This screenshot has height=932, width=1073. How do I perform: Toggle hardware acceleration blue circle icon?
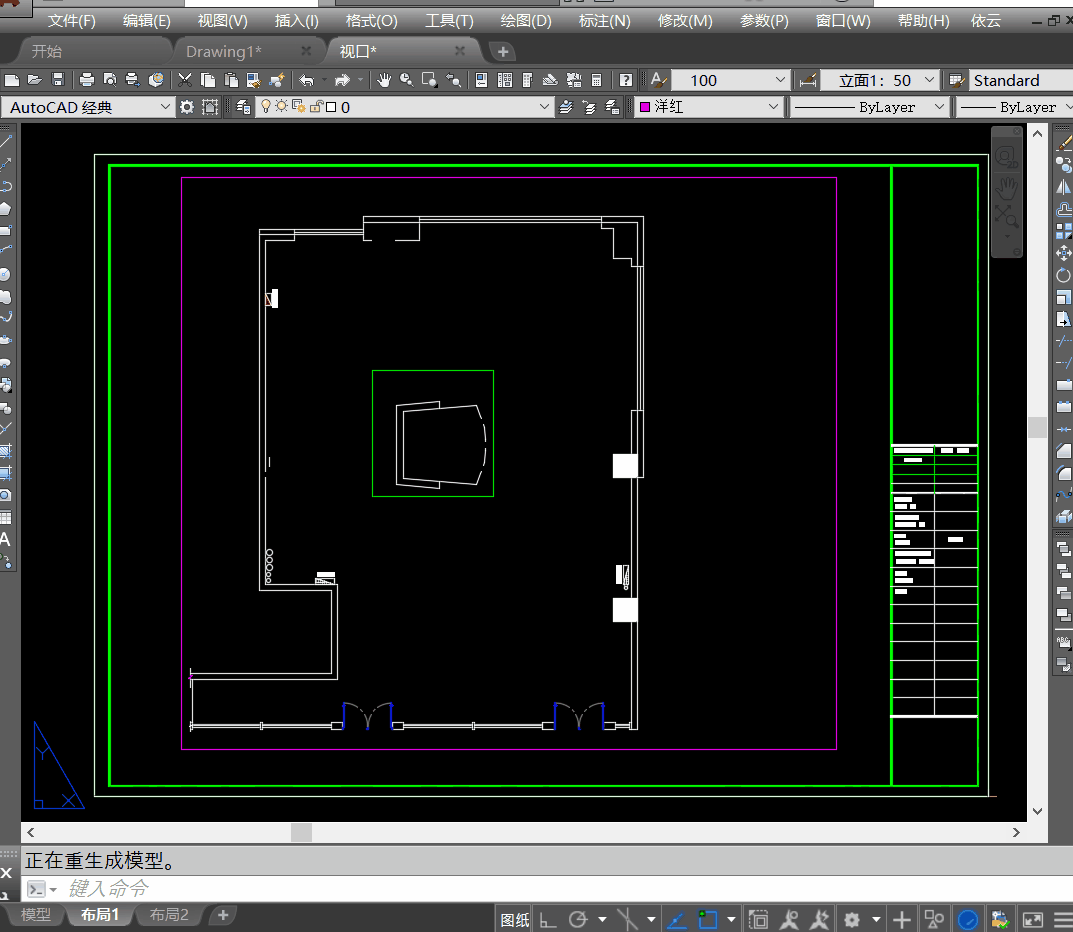(x=968, y=920)
